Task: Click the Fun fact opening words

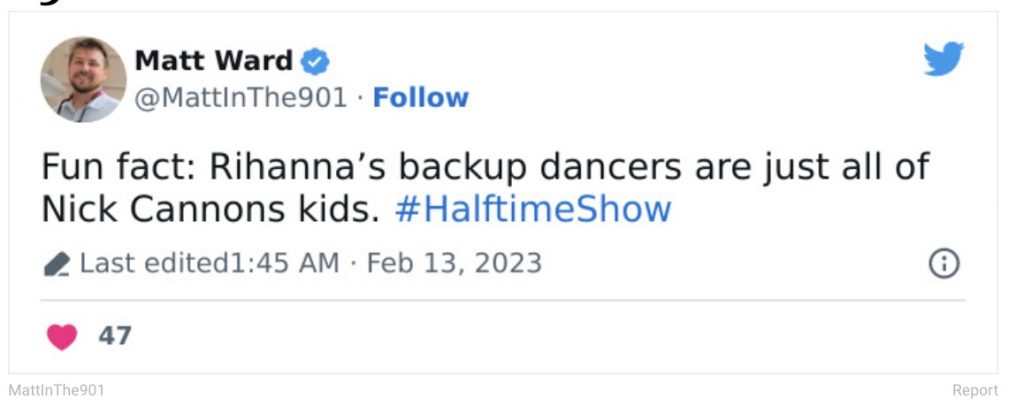Action: coord(118,167)
